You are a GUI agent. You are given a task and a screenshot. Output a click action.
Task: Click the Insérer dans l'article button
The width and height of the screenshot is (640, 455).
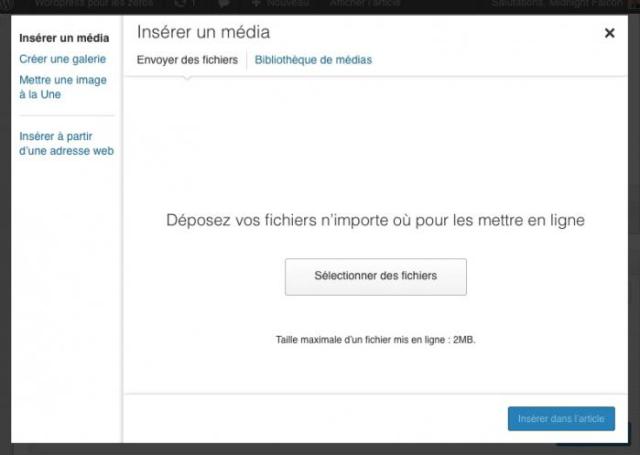560,419
